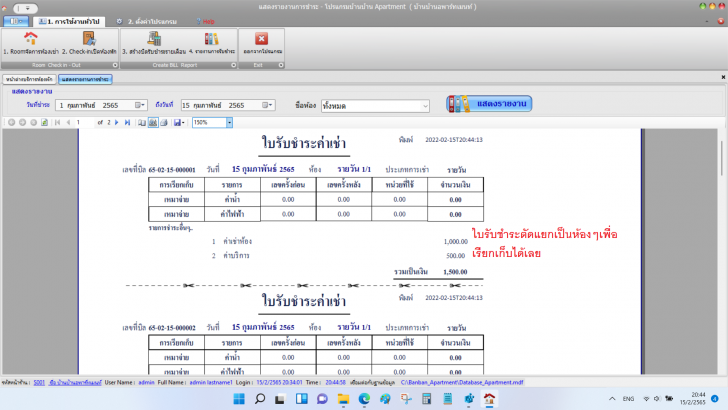Show hidden system tray icons
Screen dimensions: 728x410
(x=612, y=399)
